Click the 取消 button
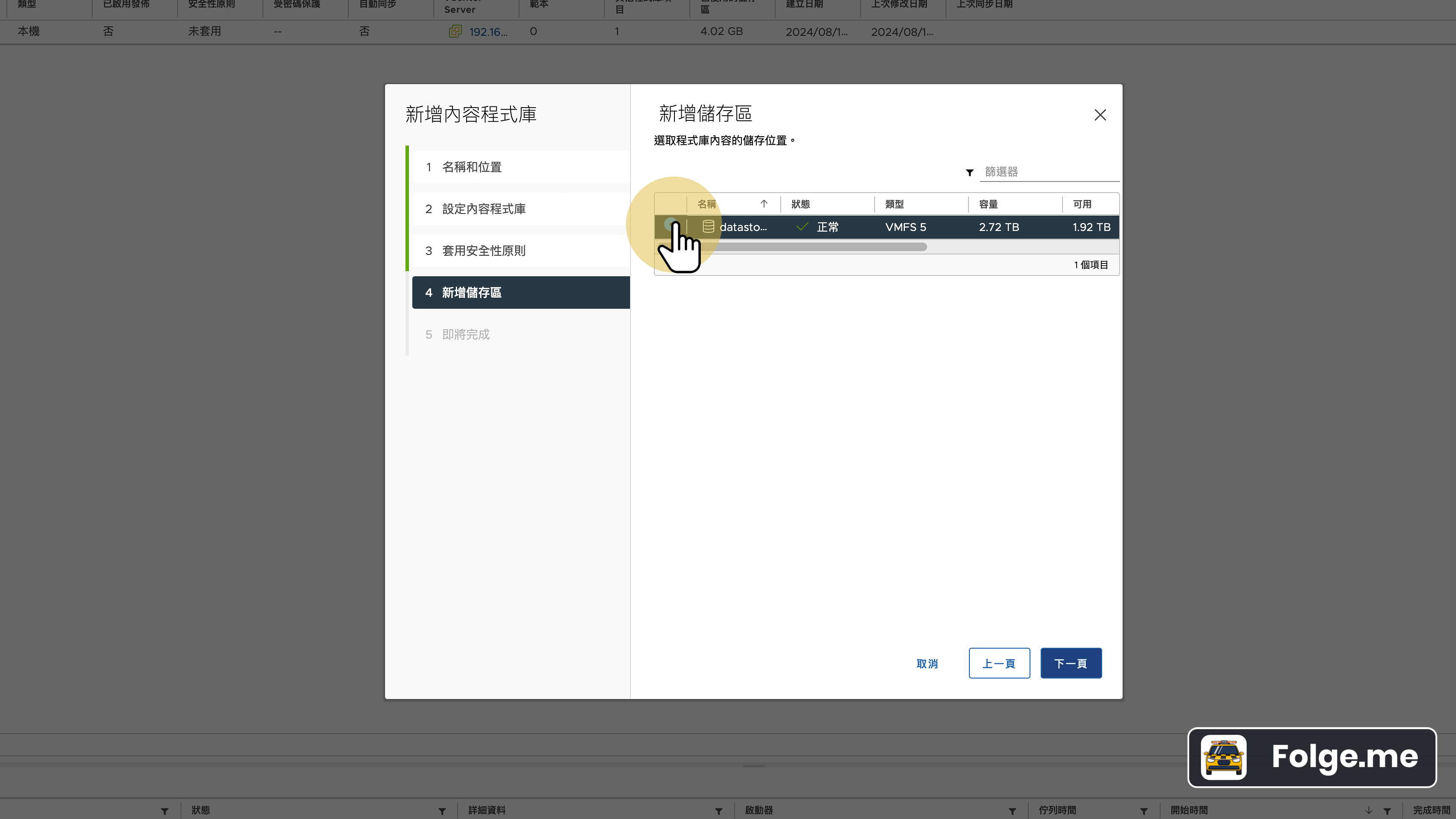The image size is (1456, 819). pyautogui.click(x=927, y=663)
